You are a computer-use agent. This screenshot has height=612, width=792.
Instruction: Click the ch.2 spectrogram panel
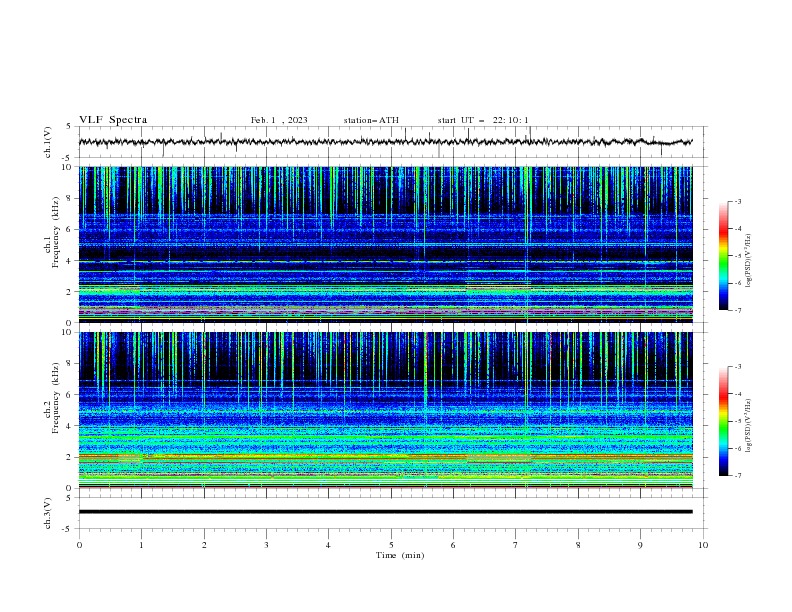[x=386, y=410]
